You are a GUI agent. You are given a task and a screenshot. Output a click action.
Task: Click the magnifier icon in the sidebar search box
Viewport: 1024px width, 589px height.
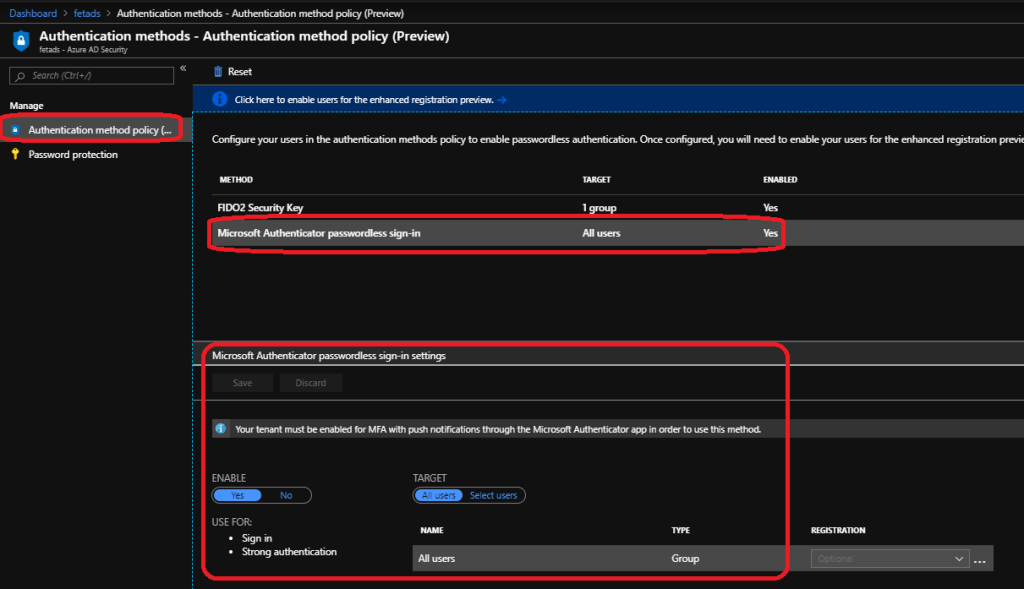pyautogui.click(x=18, y=75)
